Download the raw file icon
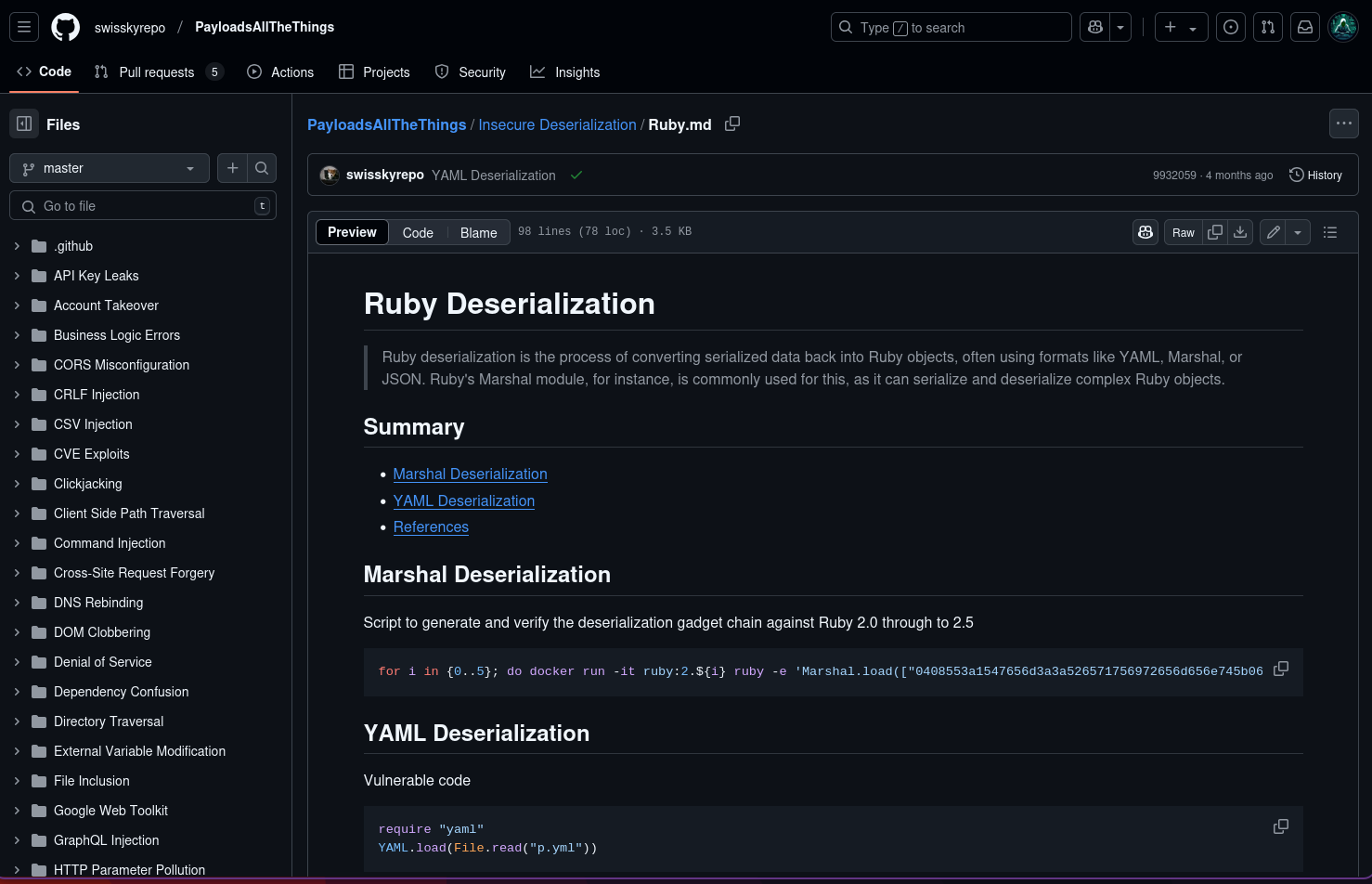Viewport: 1372px width, 884px height. (x=1240, y=232)
